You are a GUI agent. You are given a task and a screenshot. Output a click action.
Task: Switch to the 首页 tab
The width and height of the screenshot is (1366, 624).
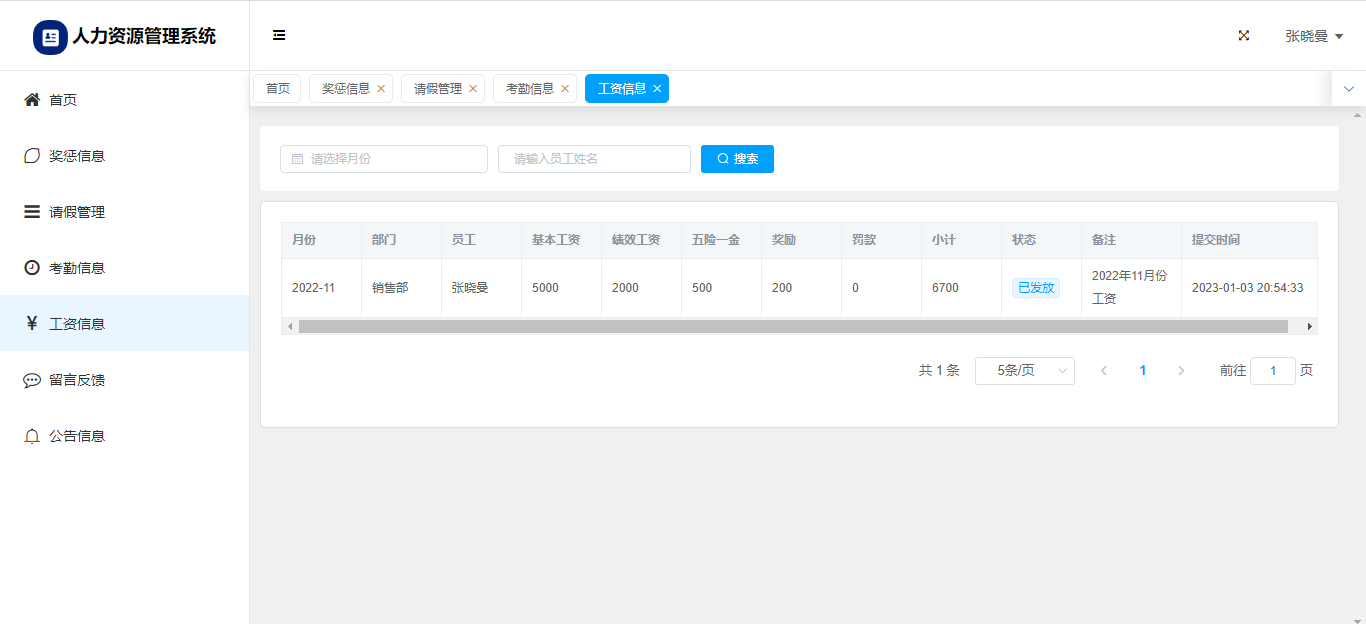(277, 89)
